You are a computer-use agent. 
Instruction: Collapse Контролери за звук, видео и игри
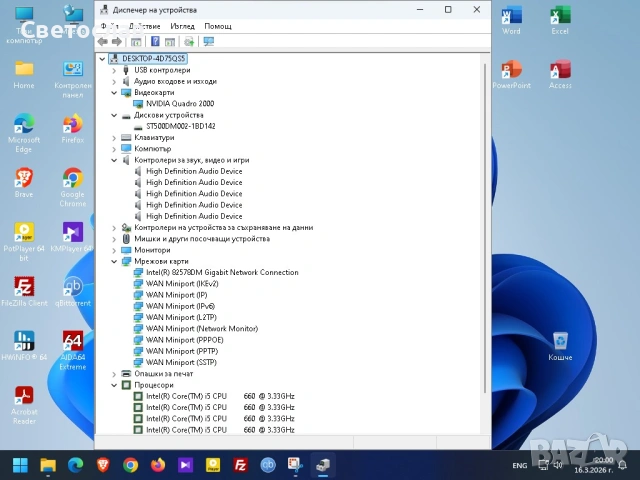(114, 160)
